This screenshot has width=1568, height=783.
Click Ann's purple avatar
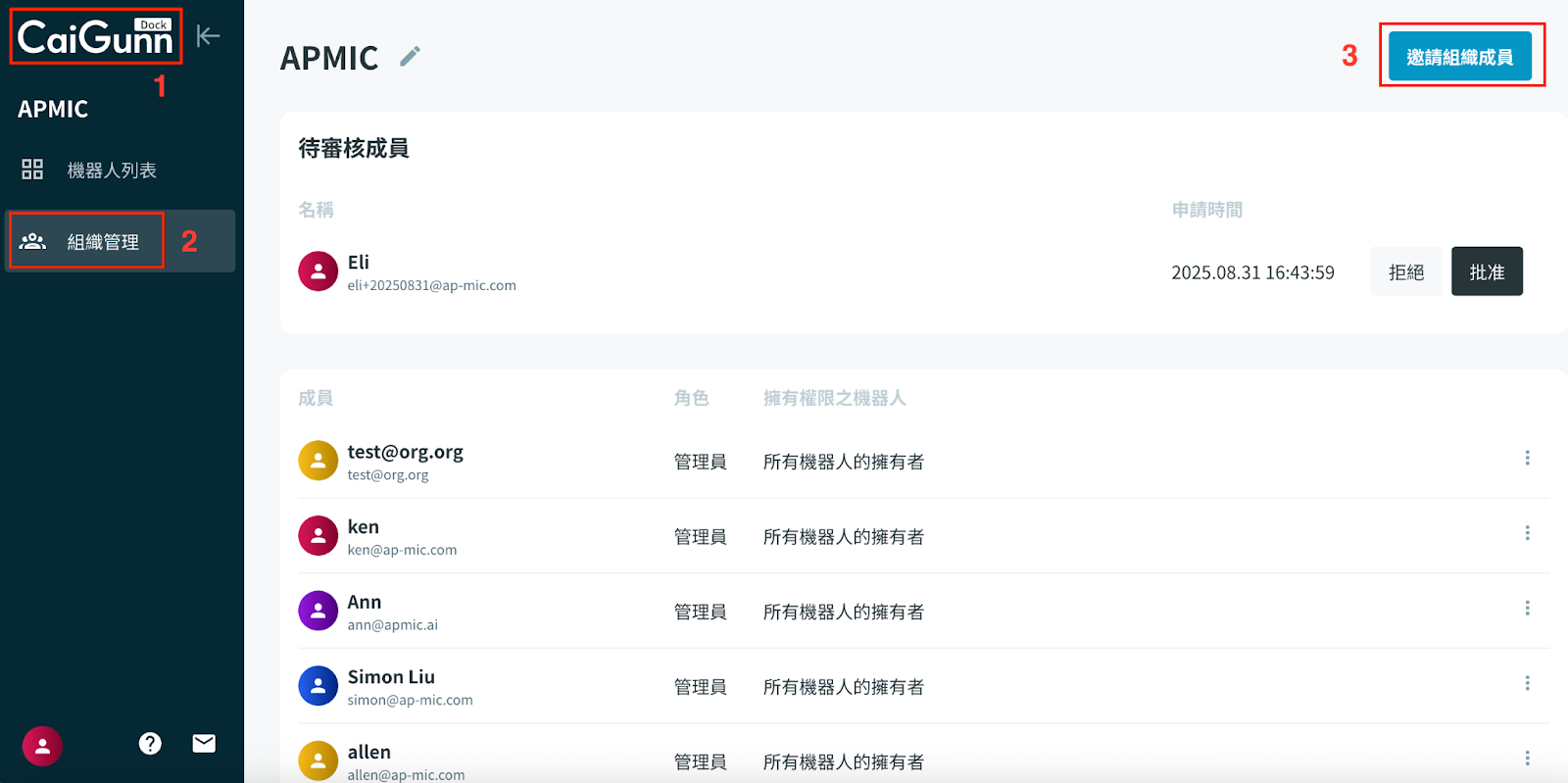318,612
